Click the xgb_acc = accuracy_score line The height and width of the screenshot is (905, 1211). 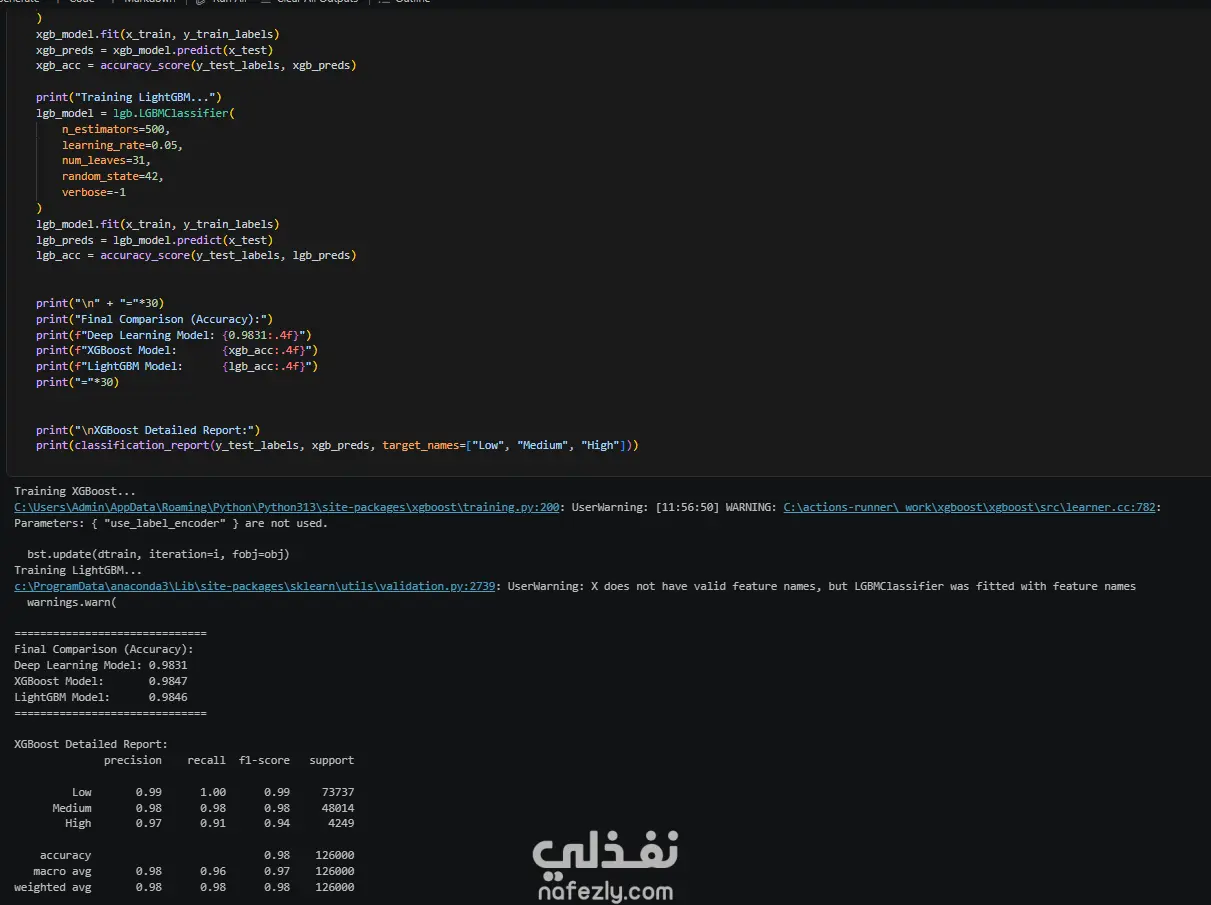(x=196, y=66)
